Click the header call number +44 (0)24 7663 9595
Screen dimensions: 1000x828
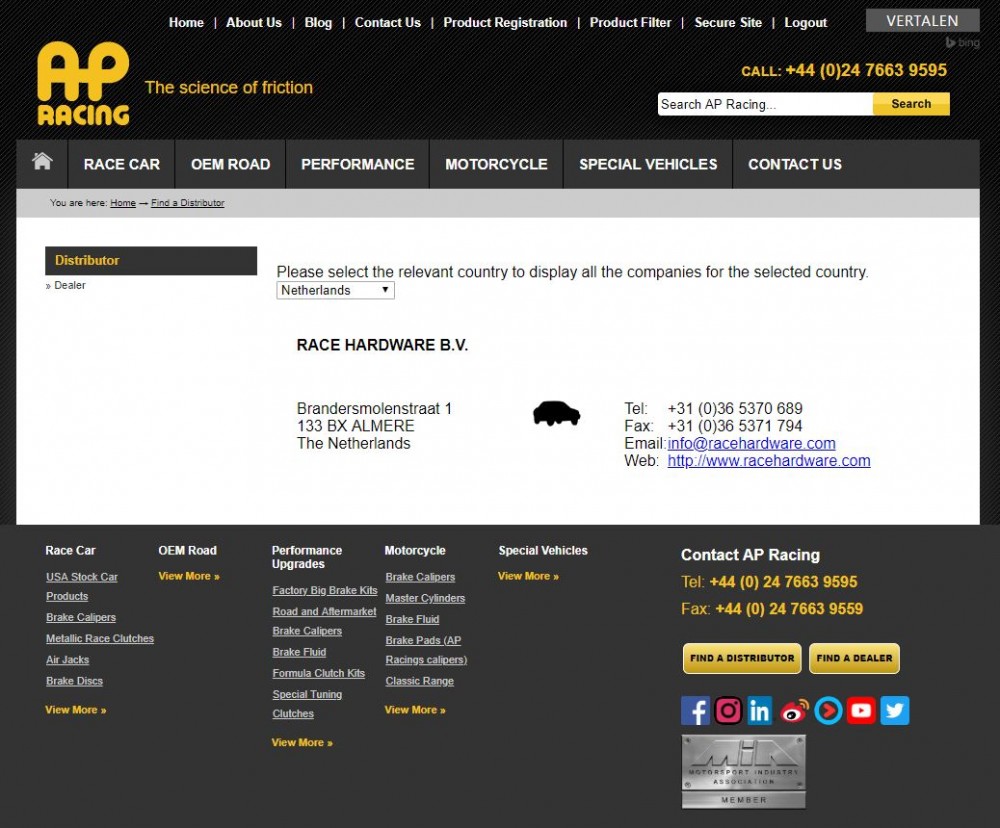[866, 70]
